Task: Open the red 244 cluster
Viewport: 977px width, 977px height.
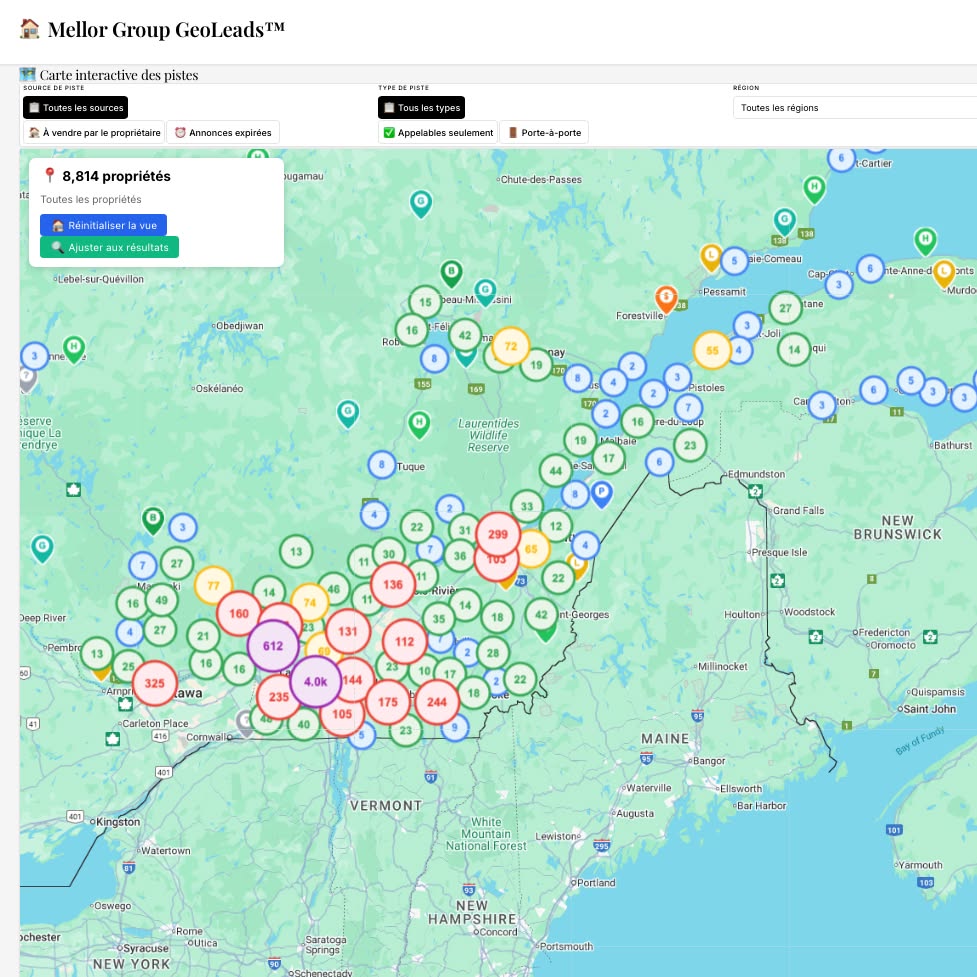Action: pyautogui.click(x=437, y=702)
